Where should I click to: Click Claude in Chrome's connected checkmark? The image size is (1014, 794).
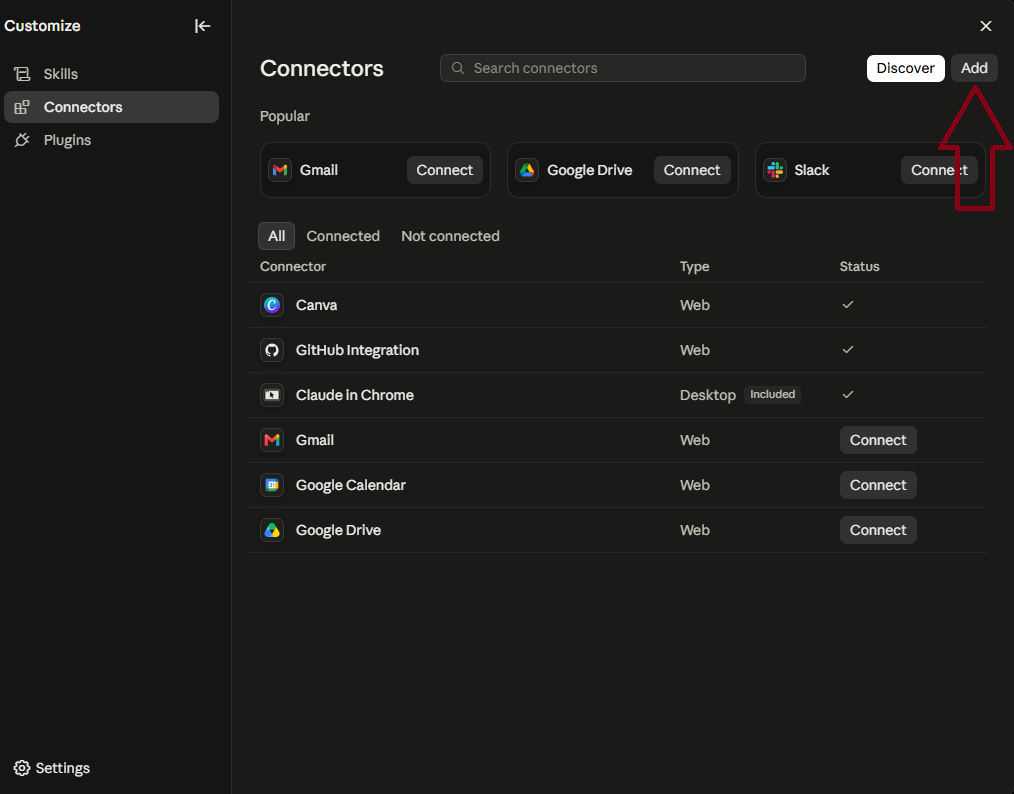[848, 394]
